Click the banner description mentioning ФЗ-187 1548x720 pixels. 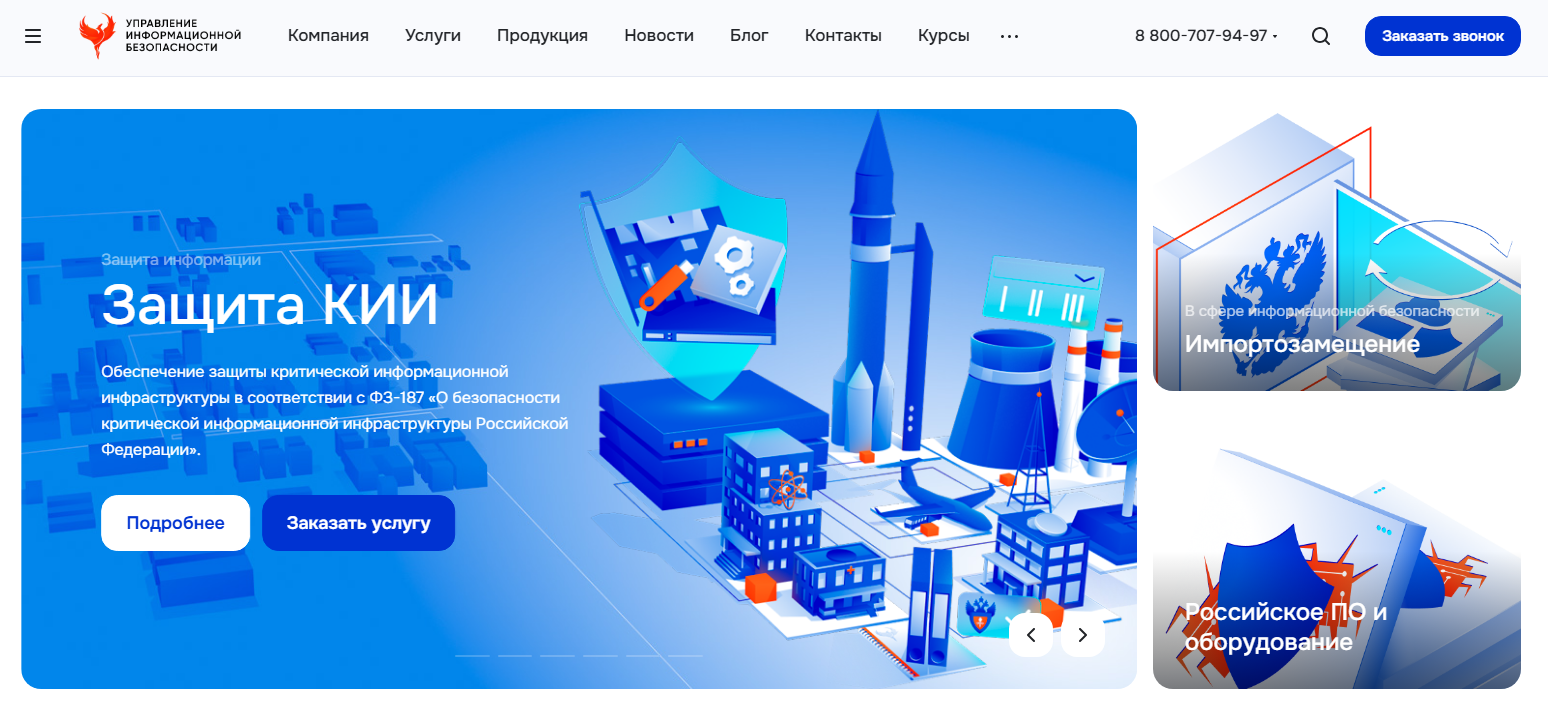click(x=335, y=411)
